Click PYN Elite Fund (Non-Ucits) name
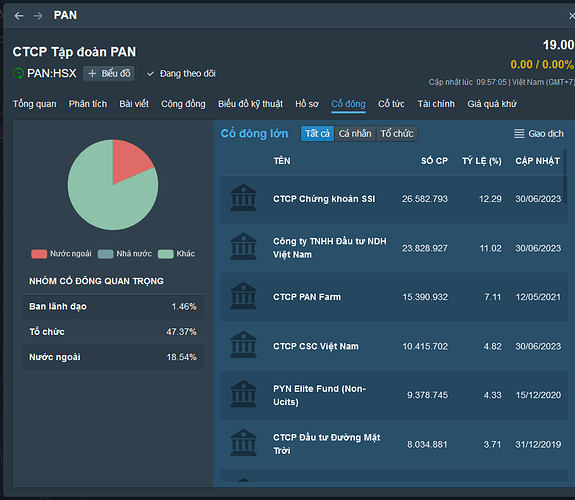Viewport: 575px width, 500px height. tap(319, 395)
